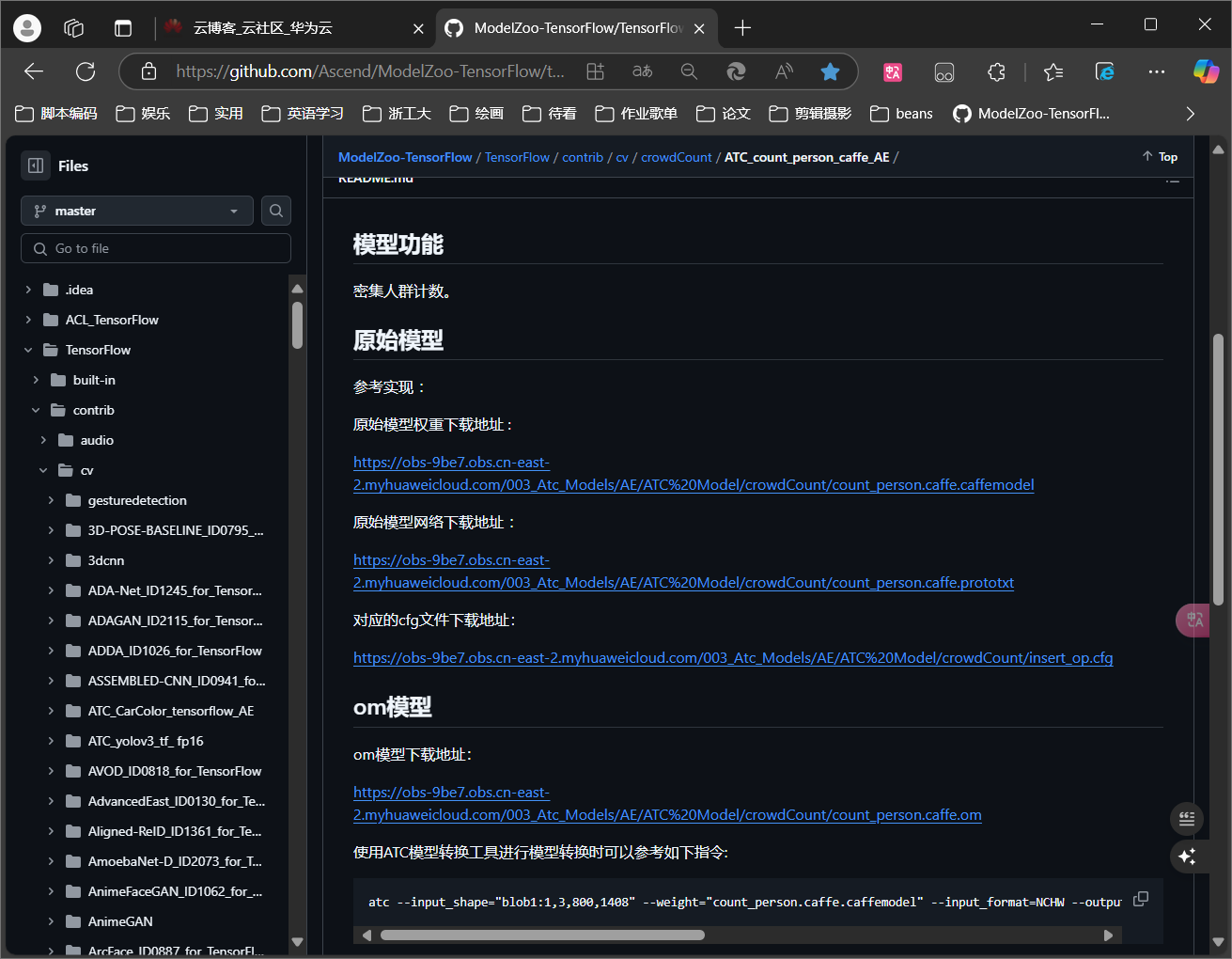
Task: Open the caffemodel weights download link
Action: [x=694, y=474]
